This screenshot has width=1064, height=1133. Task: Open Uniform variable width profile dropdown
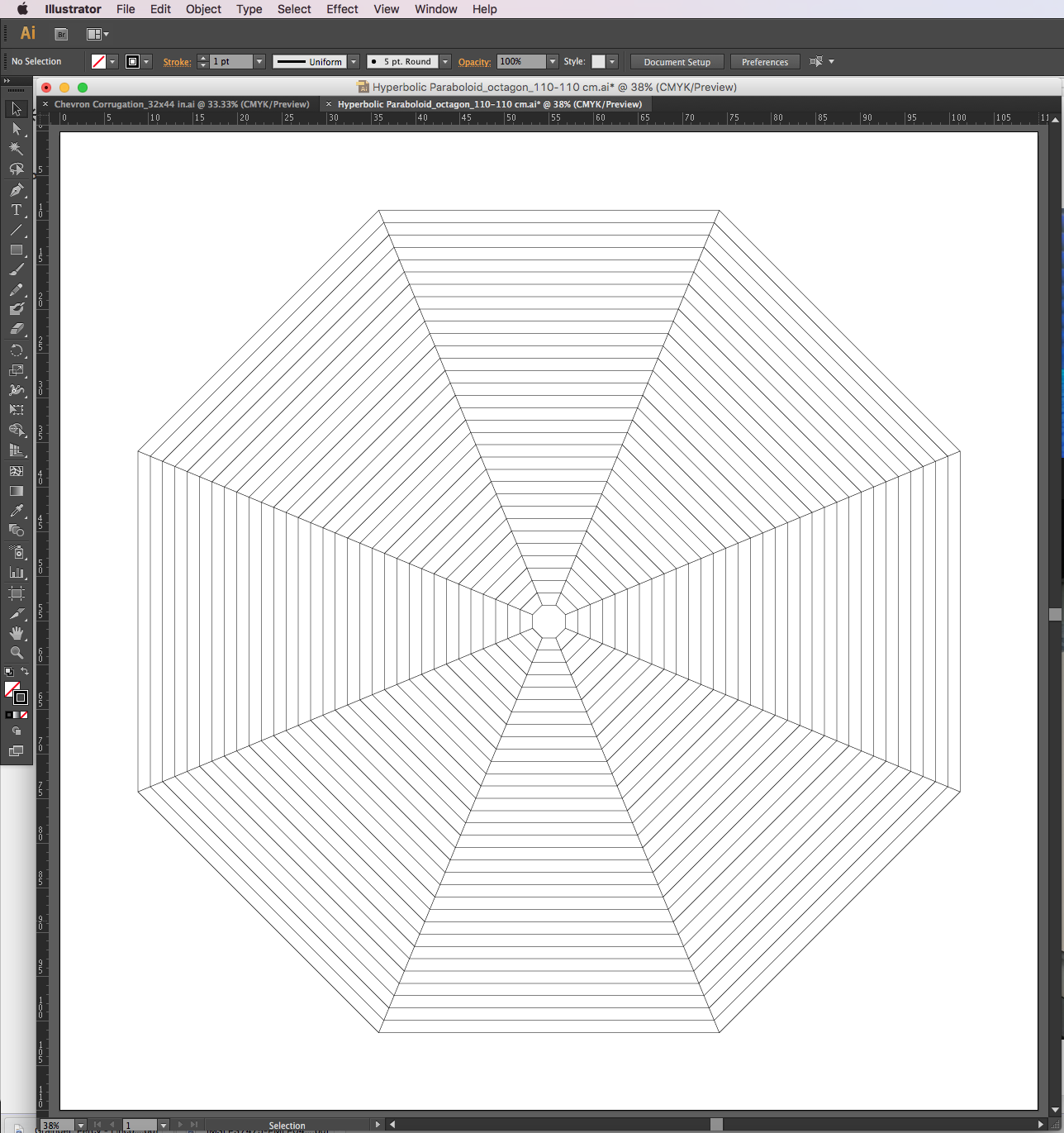coord(354,62)
